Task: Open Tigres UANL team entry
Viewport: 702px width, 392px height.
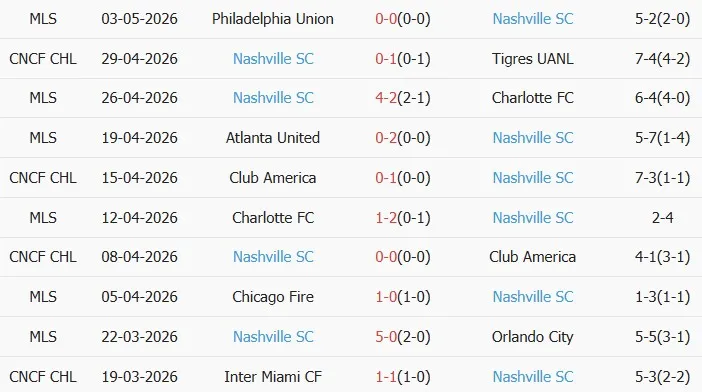Action: tap(533, 59)
